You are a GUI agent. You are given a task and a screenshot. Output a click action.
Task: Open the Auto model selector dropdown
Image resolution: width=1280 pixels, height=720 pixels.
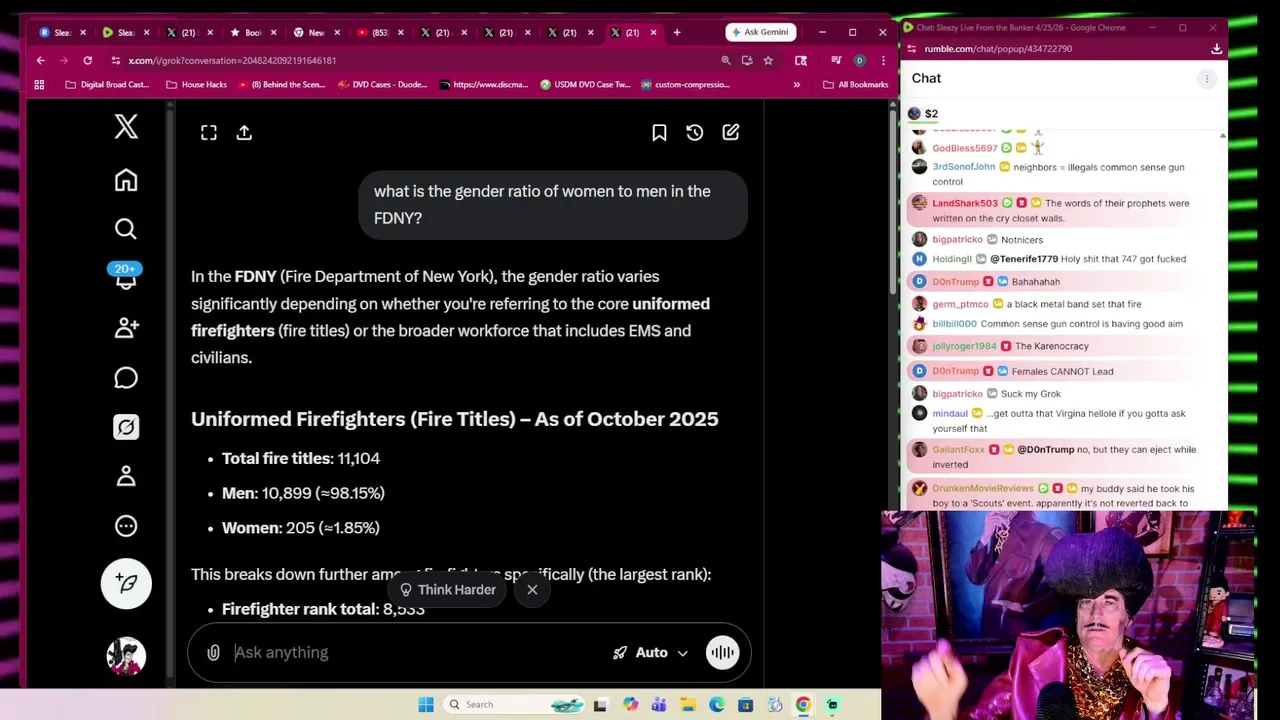click(650, 653)
